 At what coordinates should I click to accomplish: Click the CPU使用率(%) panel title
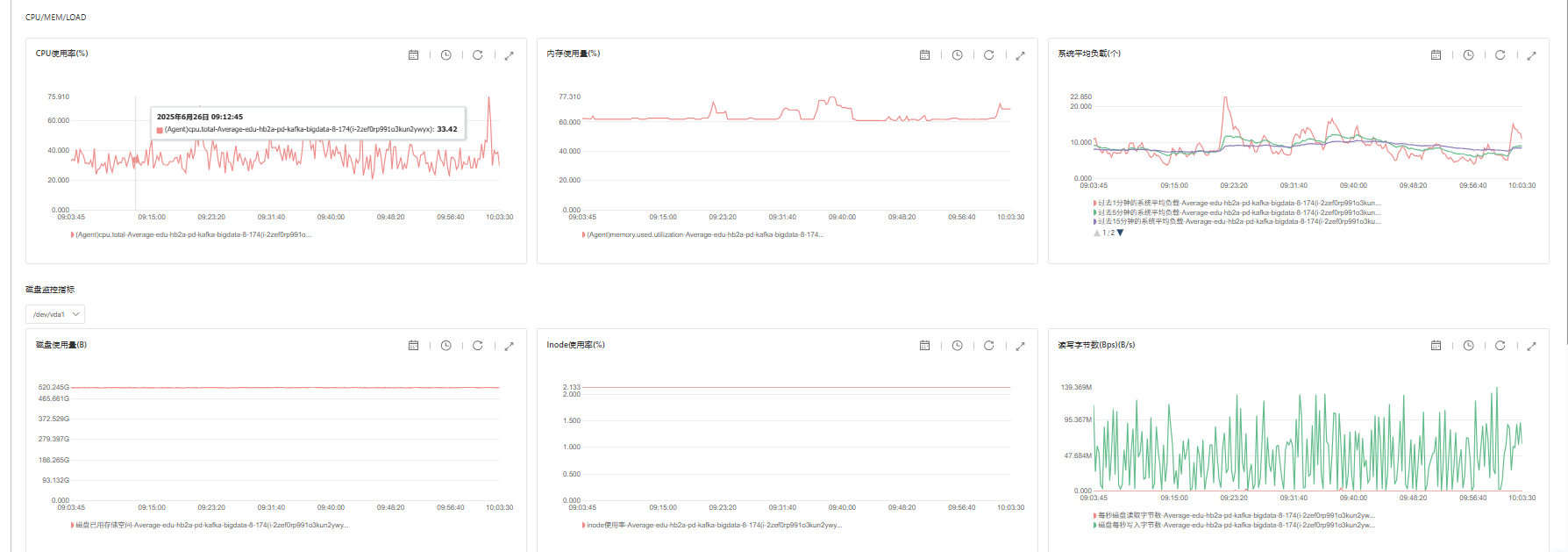point(61,54)
